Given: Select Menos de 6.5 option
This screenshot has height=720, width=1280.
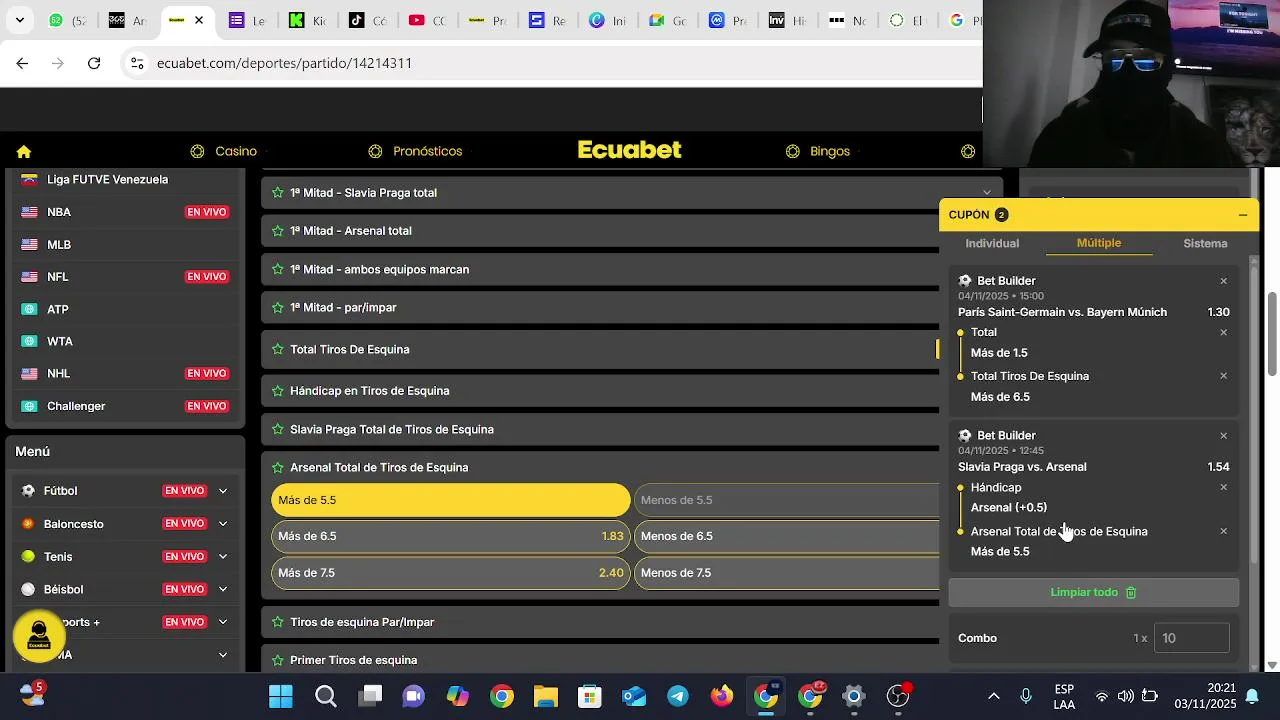Looking at the screenshot, I should 788,537.
